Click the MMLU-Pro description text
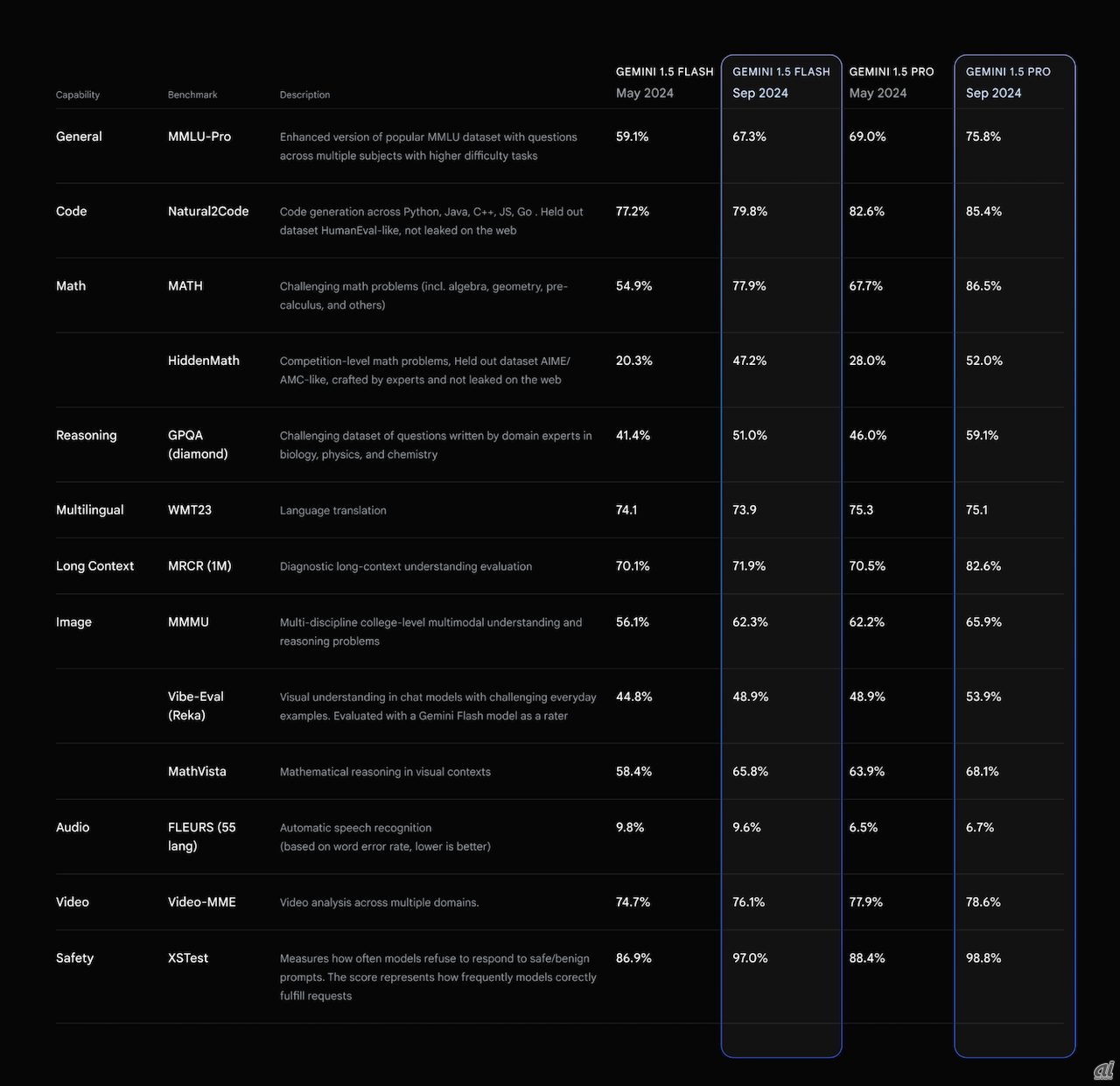Image resolution: width=1120 pixels, height=1086 pixels. pos(429,146)
